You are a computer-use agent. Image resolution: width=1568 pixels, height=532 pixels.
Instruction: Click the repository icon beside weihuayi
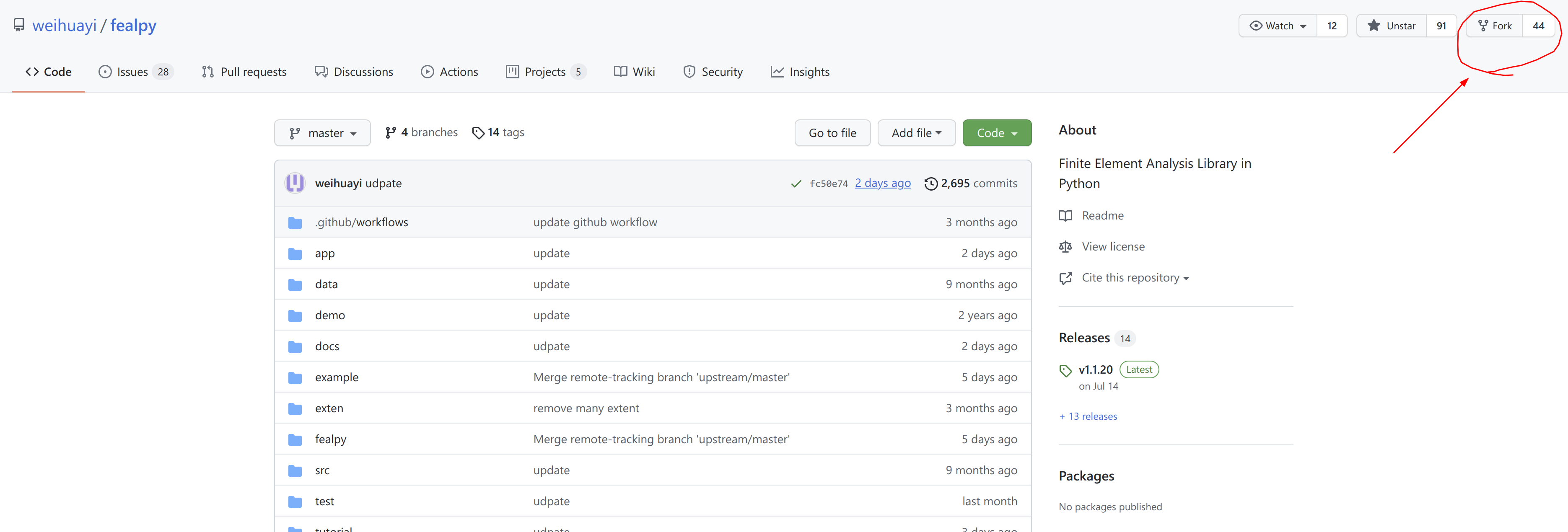click(19, 25)
